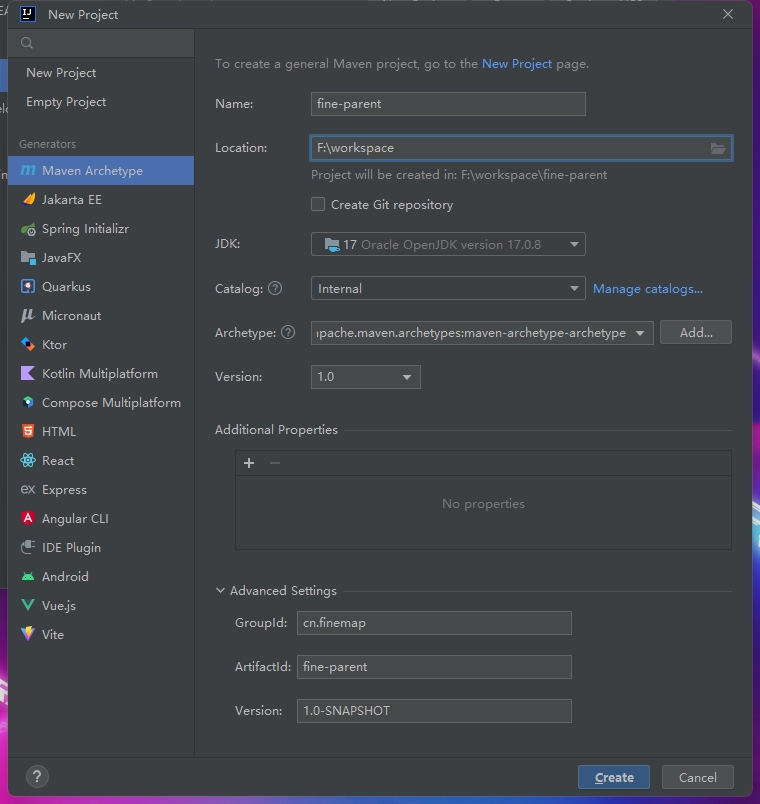The width and height of the screenshot is (760, 804).
Task: Select New Project in the sidebar
Action: (61, 73)
